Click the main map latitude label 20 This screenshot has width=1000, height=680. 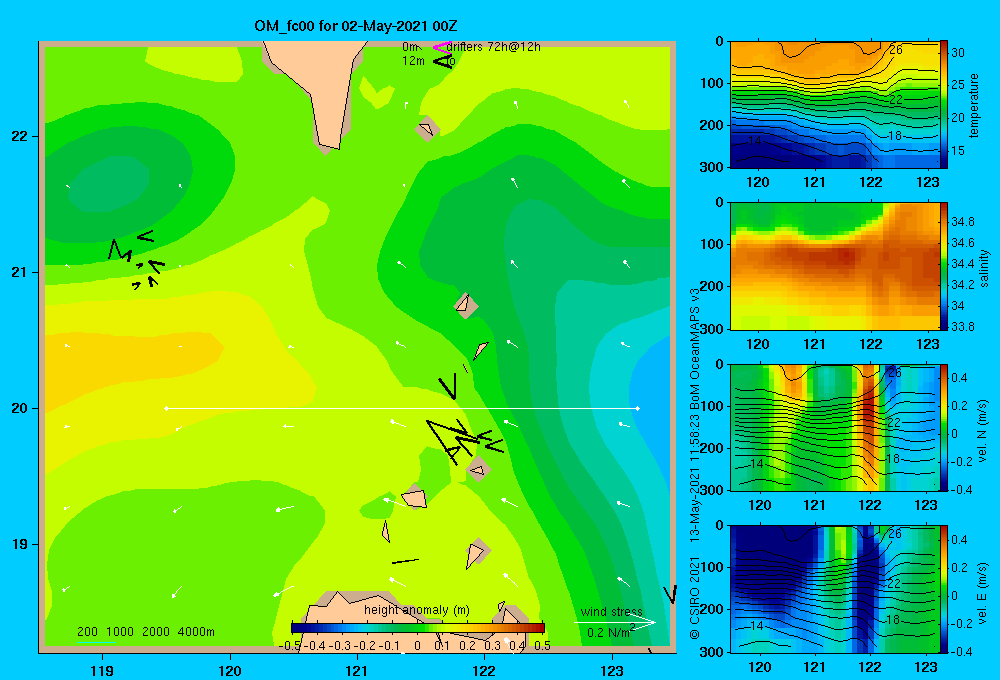coord(20,408)
